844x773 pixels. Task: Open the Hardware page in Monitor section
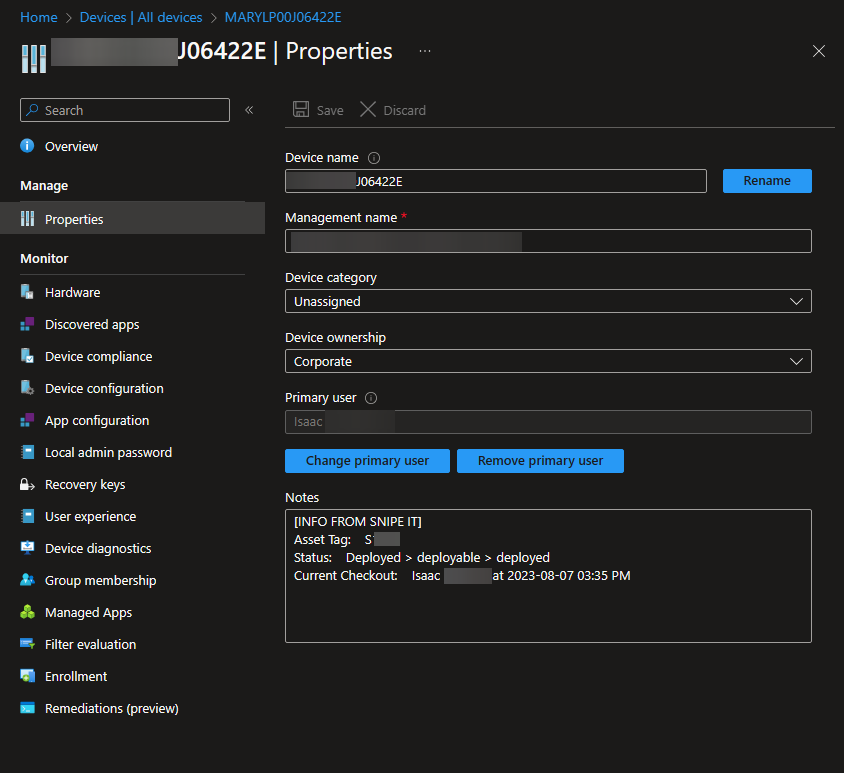(75, 292)
